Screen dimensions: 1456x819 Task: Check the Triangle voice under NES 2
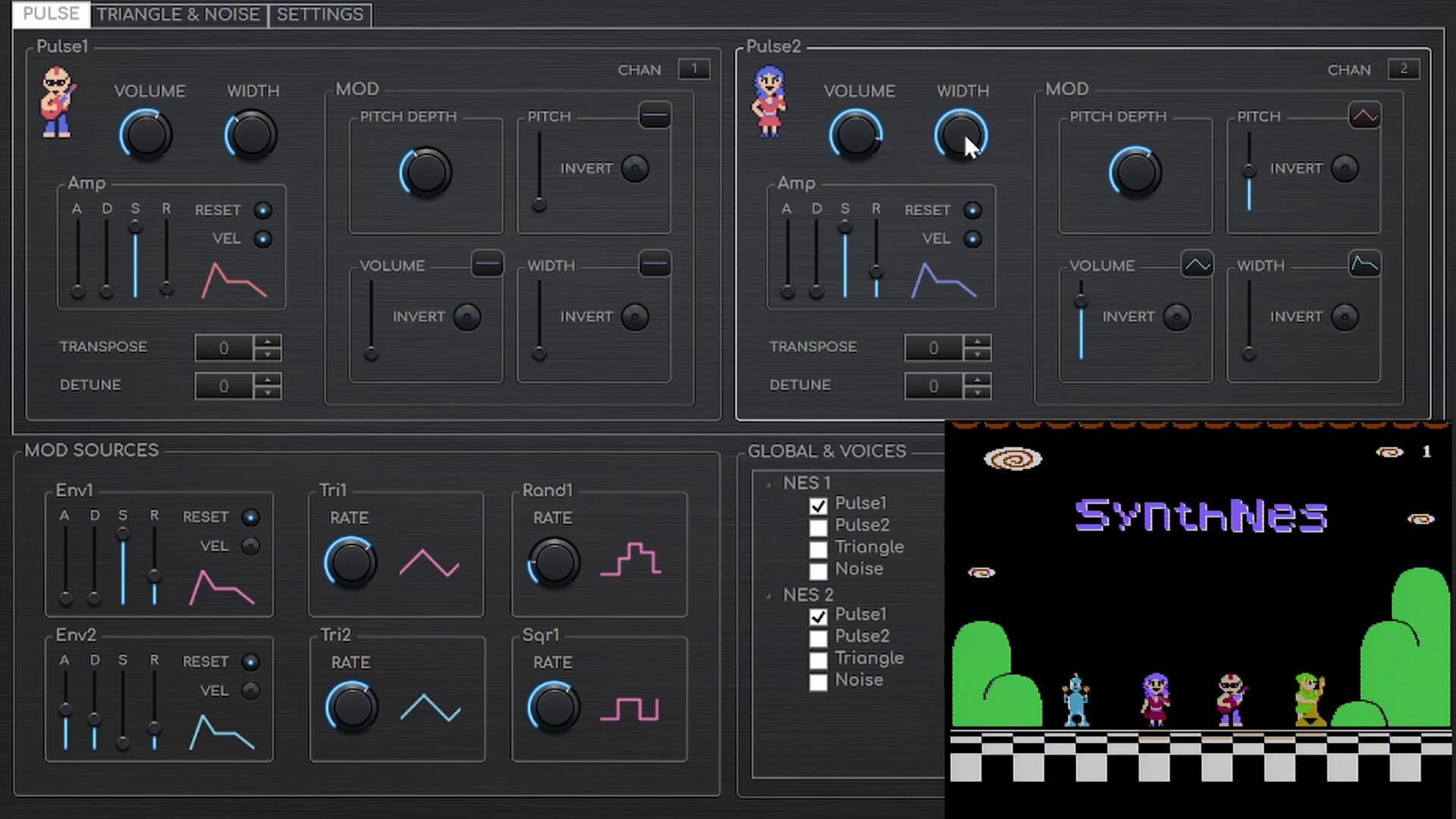click(818, 660)
